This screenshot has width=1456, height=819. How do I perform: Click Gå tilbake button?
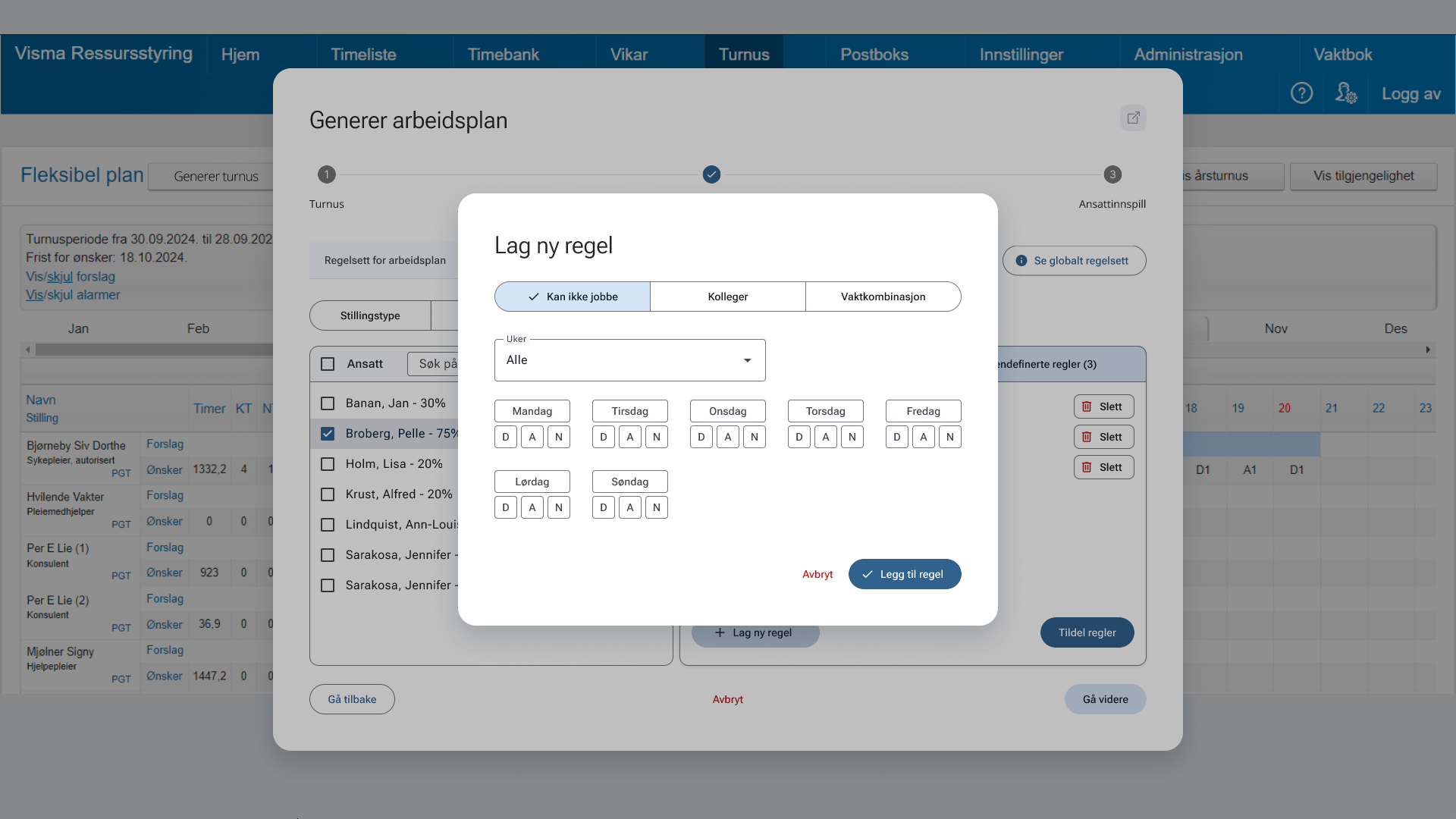pos(352,699)
